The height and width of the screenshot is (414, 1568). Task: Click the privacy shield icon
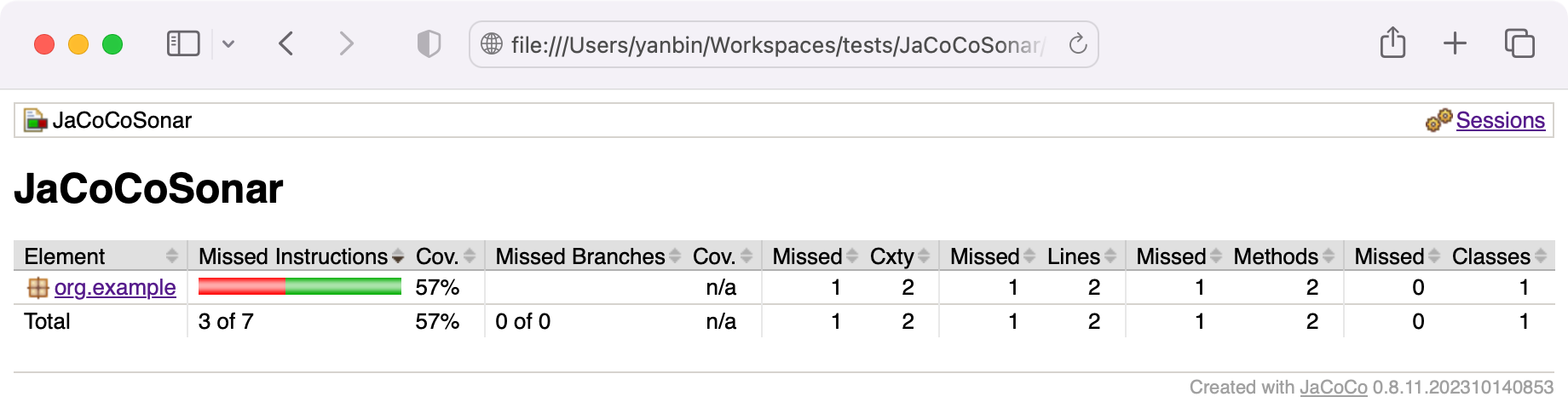pos(429,43)
